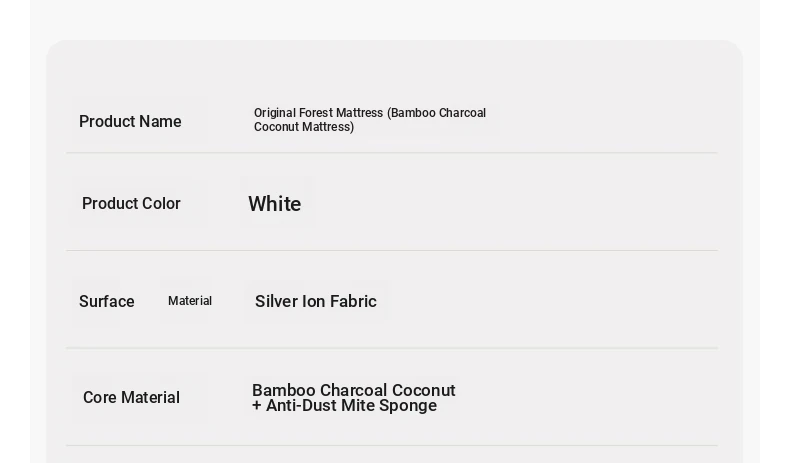Click the Surface label
The height and width of the screenshot is (463, 790).
pos(106,302)
